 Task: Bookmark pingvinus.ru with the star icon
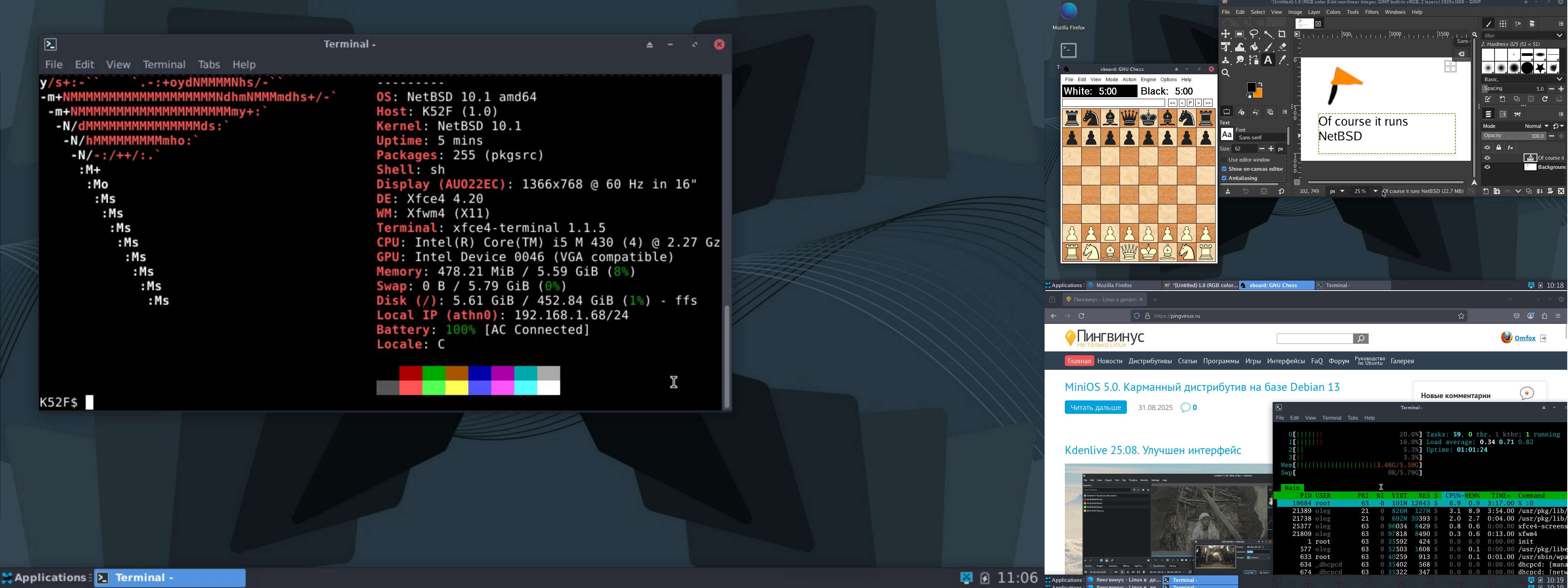[1462, 316]
